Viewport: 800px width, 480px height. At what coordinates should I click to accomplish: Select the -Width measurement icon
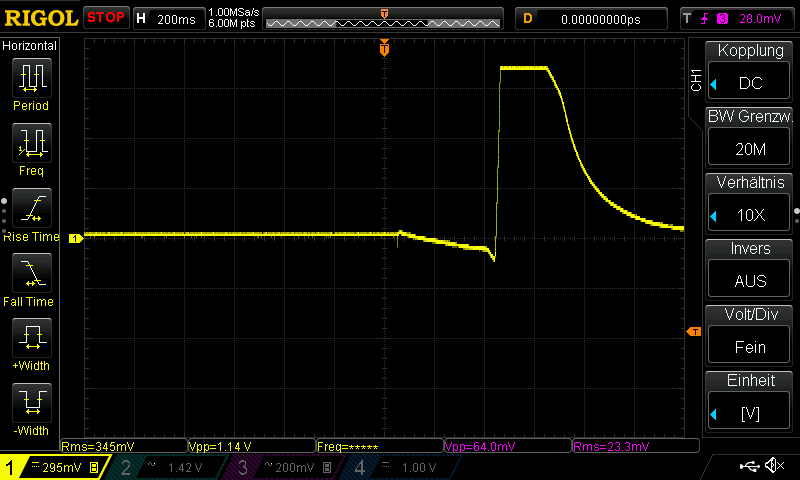point(32,402)
